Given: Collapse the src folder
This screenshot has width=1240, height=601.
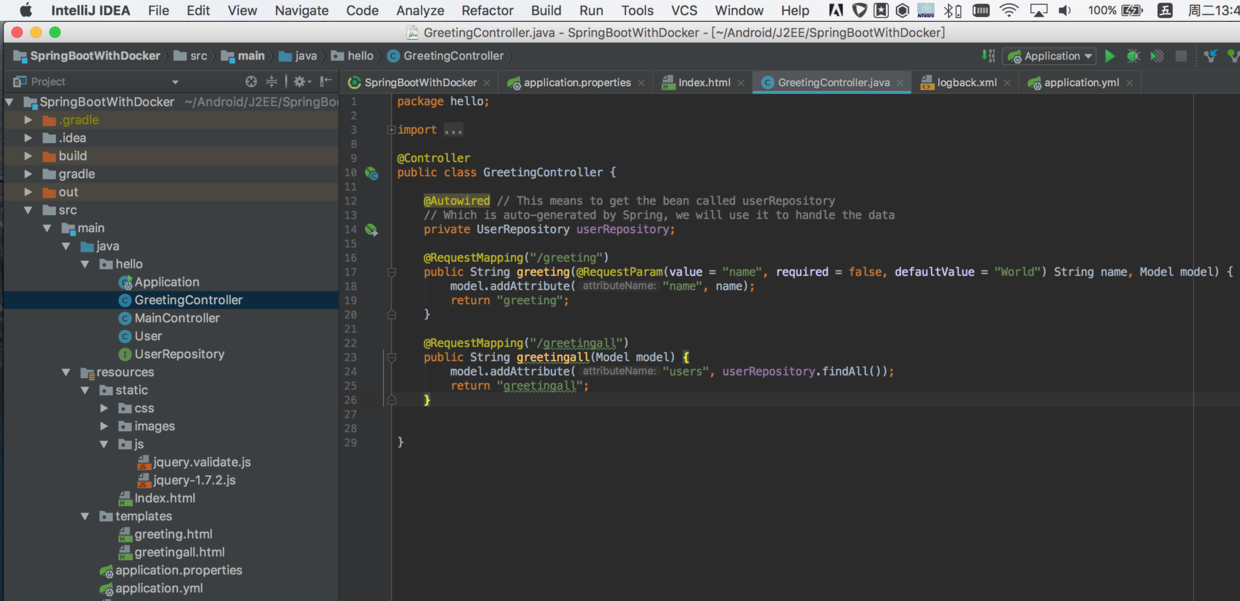Looking at the screenshot, I should 29,210.
